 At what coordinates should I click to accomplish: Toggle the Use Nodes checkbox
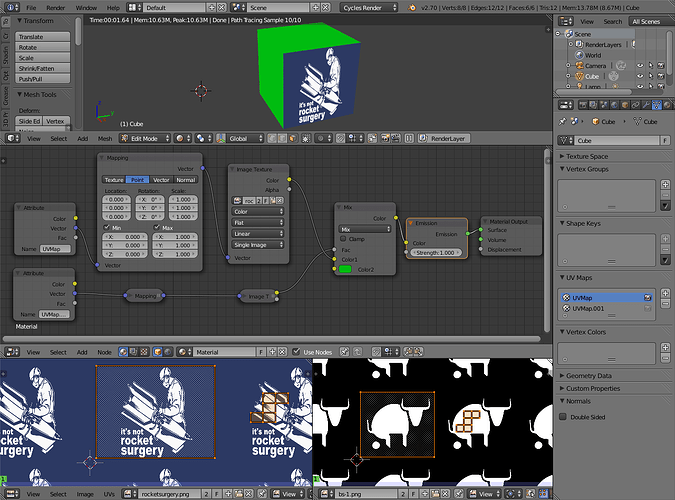point(296,352)
